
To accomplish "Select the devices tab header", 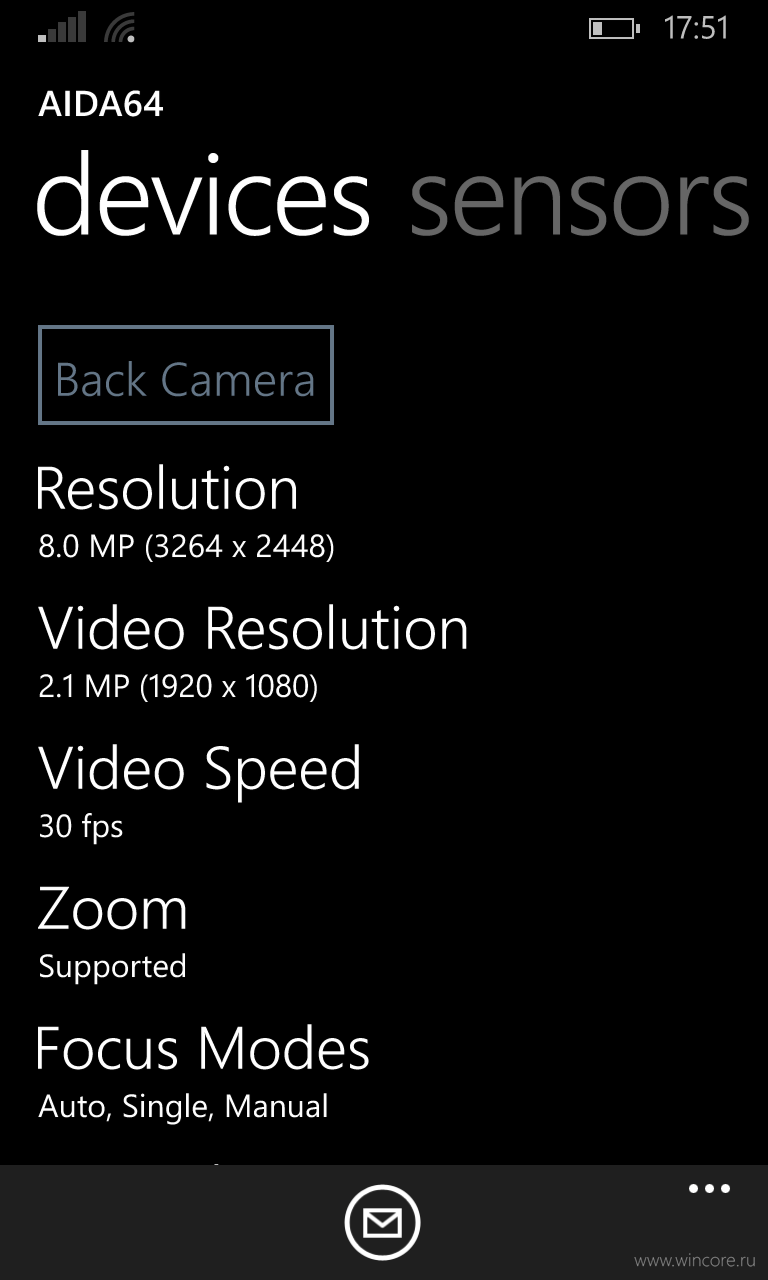I will coord(204,195).
